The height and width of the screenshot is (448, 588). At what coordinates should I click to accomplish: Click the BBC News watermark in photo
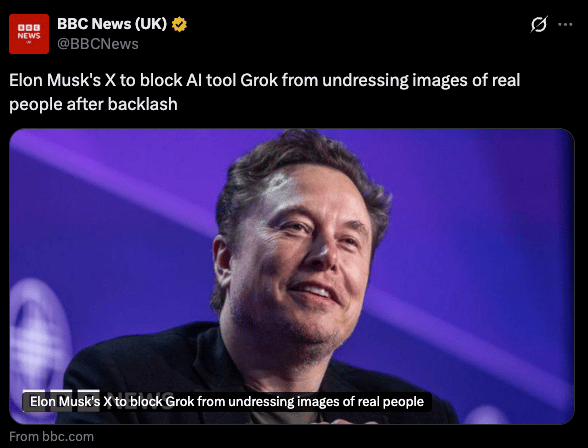(98, 400)
